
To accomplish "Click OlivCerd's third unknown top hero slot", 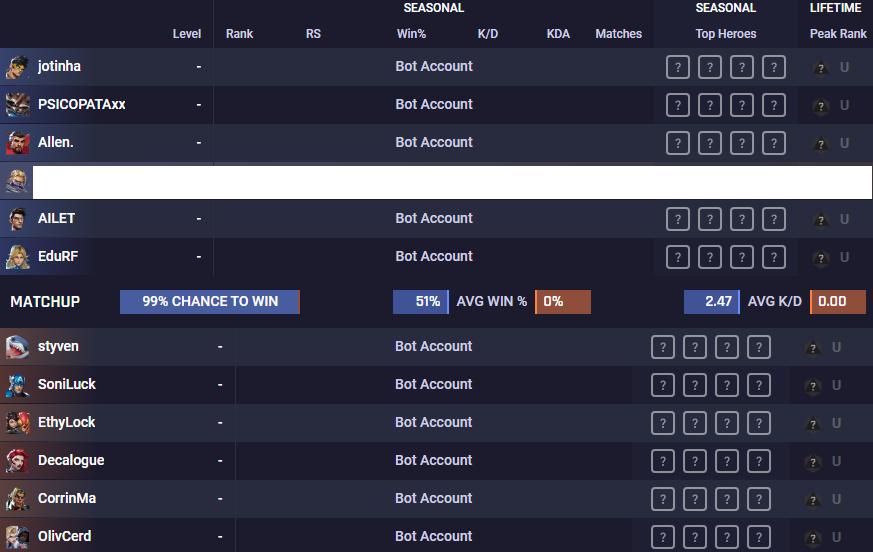I will pyautogui.click(x=727, y=537).
